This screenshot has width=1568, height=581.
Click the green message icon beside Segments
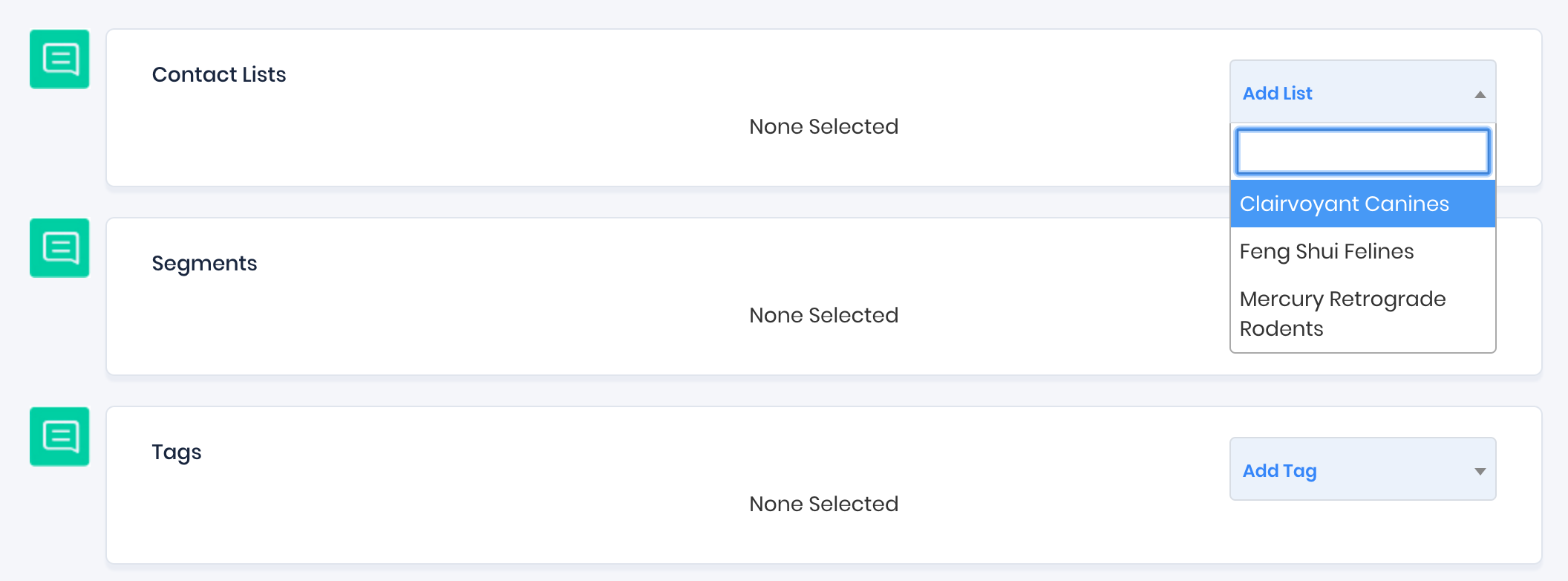(x=59, y=248)
